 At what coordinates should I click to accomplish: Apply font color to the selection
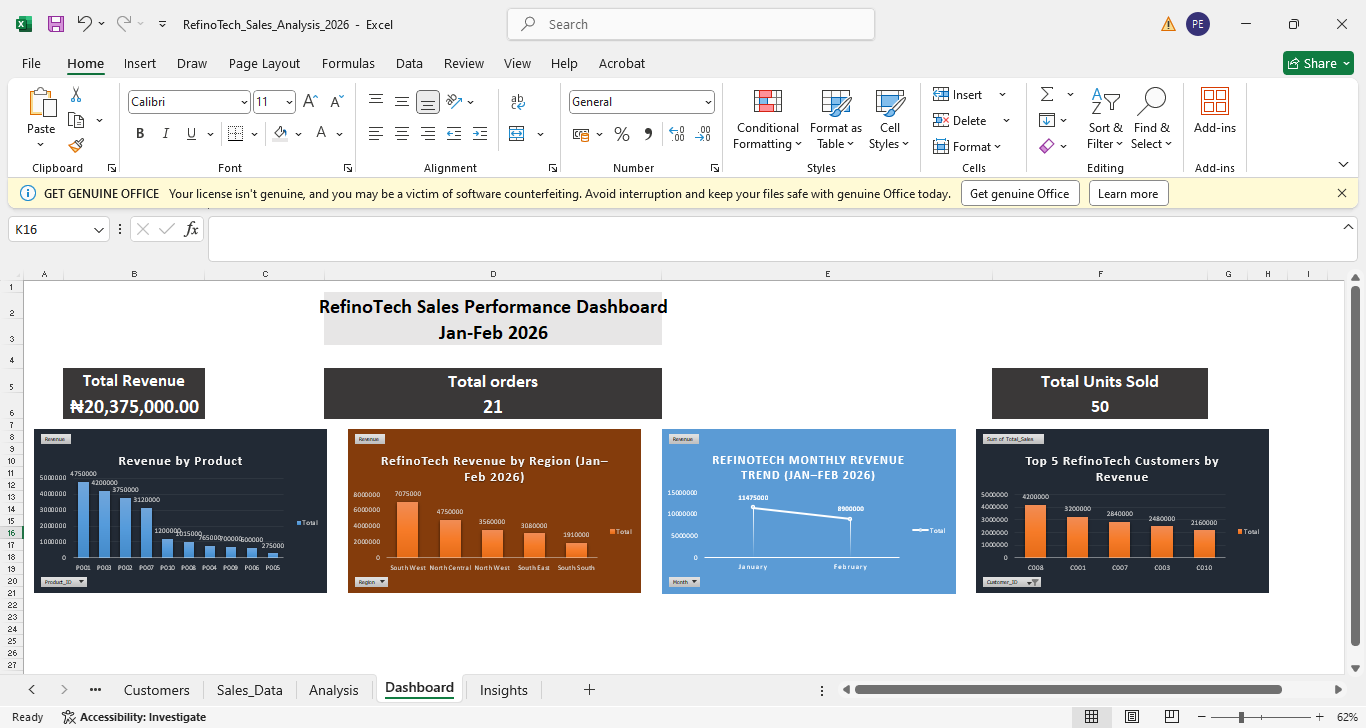tap(322, 133)
